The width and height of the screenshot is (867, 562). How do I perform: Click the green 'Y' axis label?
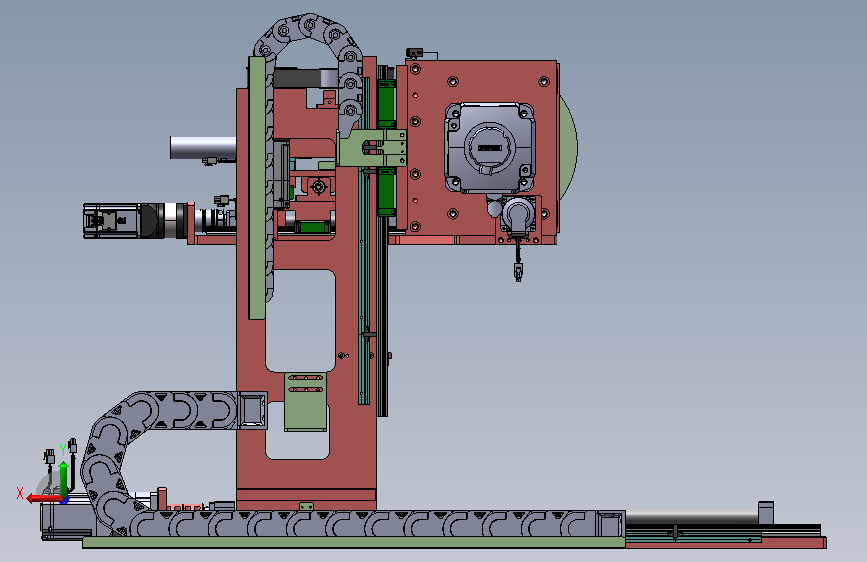[63, 450]
